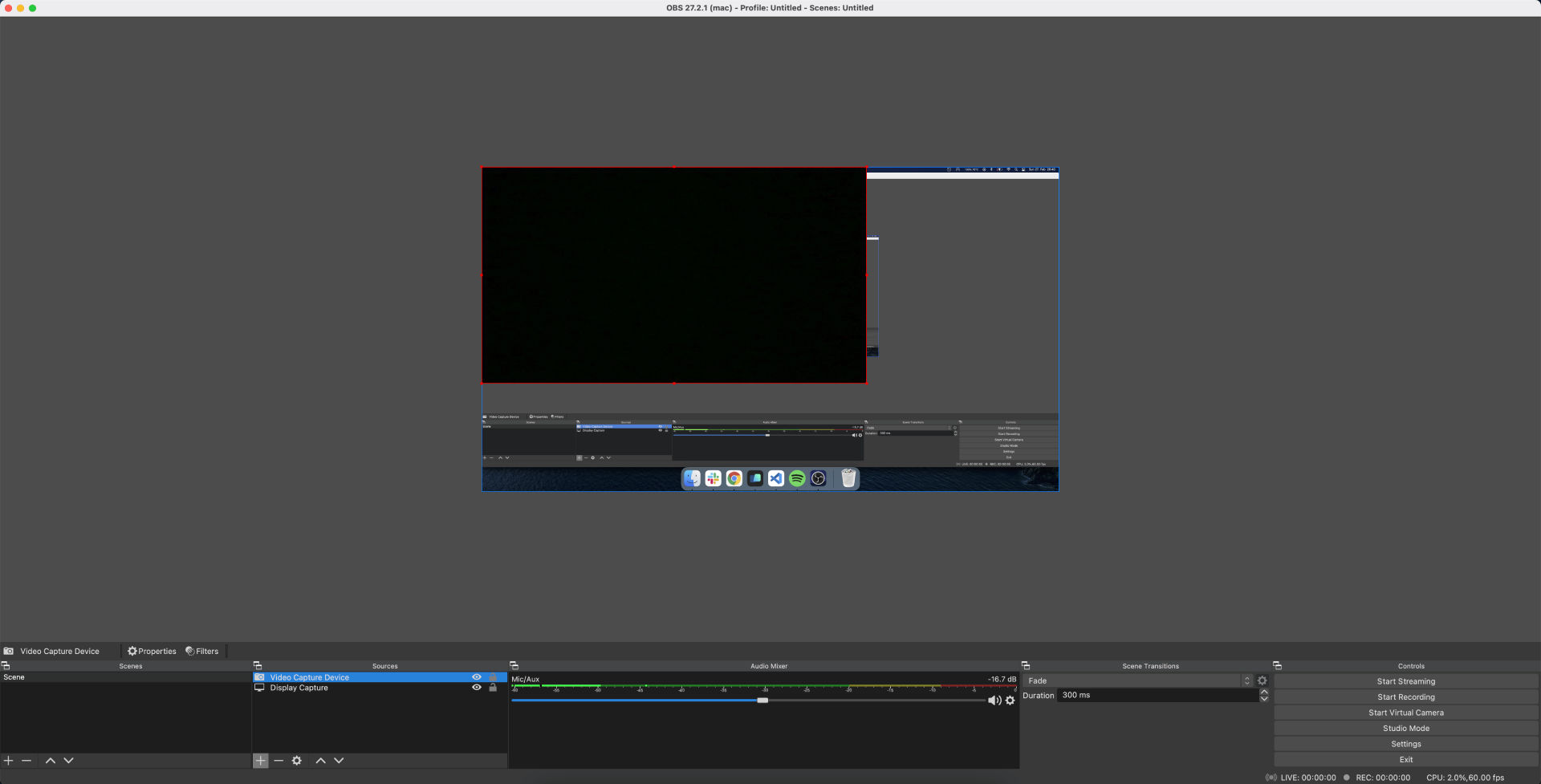Click Start Recording
The width and height of the screenshot is (1541, 784).
[1406, 697]
